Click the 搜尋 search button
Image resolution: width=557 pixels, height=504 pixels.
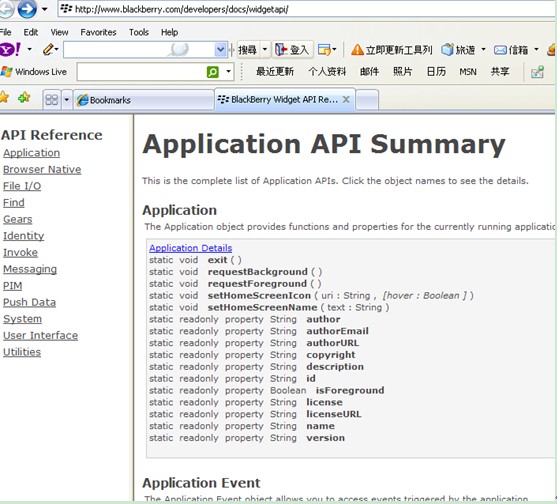247,50
